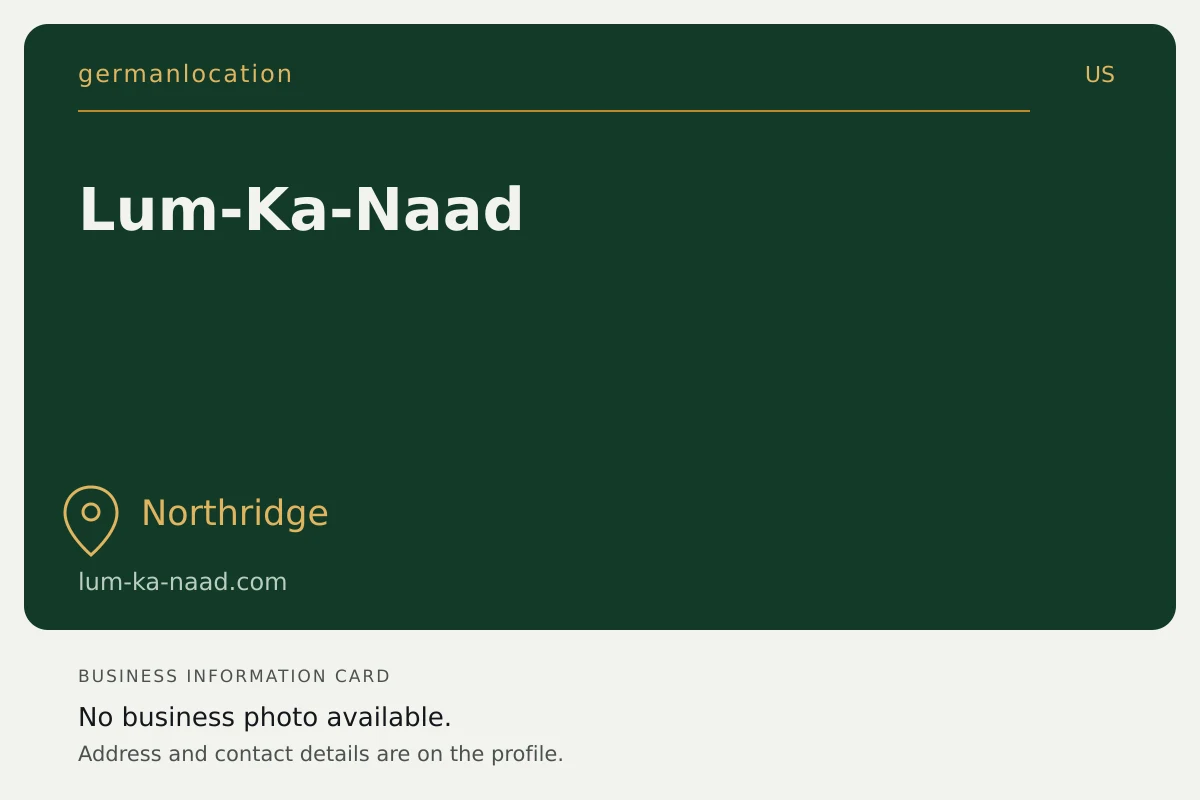Click the pointed bottom tip of the pin icon
This screenshot has height=800, width=1200.
point(91,551)
